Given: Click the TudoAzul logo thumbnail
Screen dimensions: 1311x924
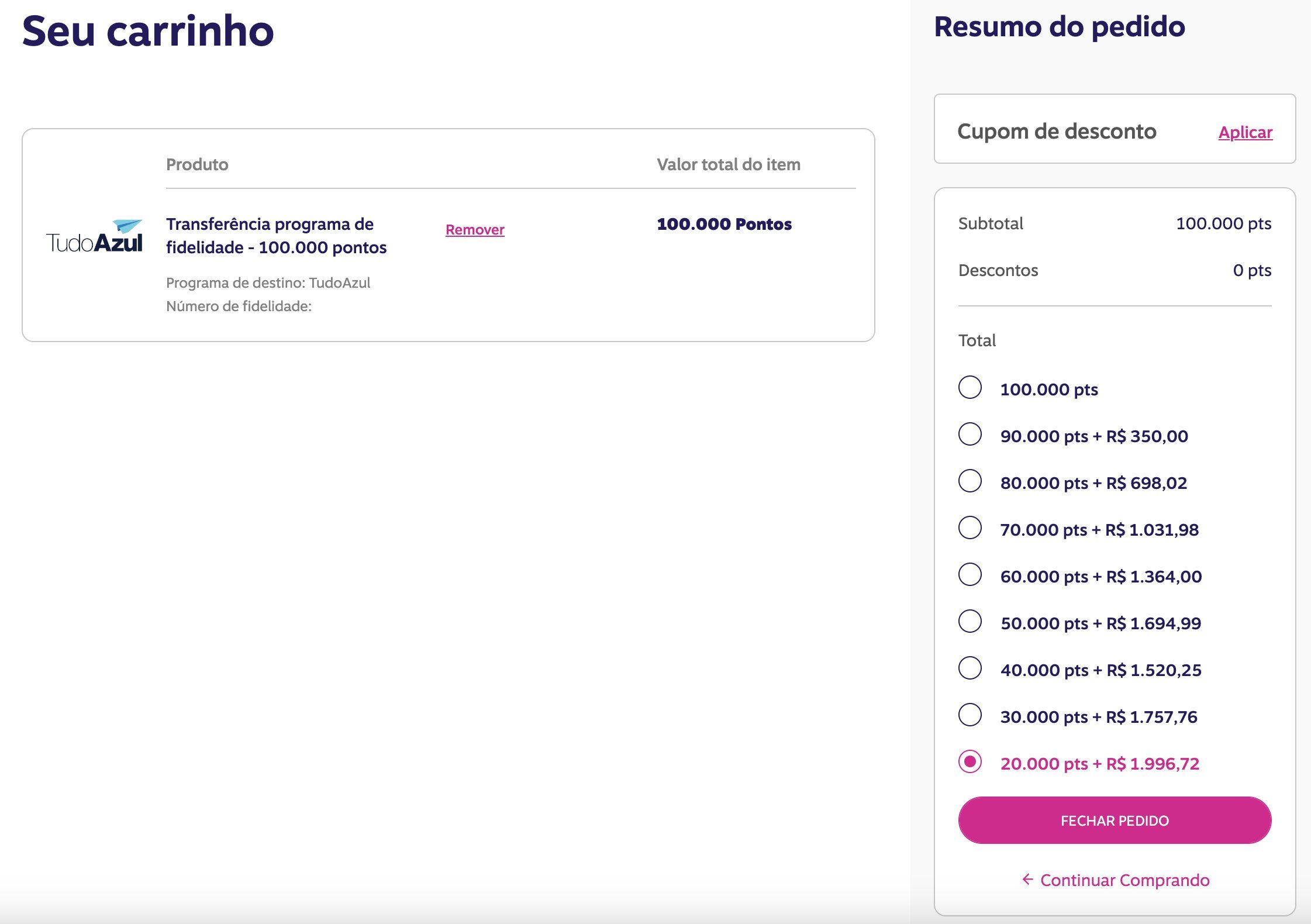Looking at the screenshot, I should click(94, 236).
